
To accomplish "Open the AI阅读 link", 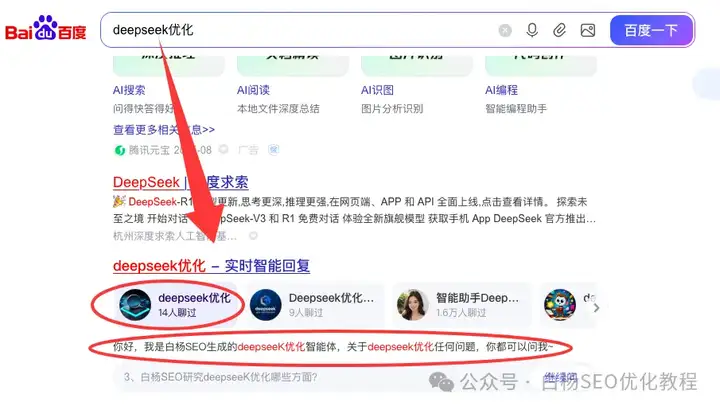I will click(253, 90).
